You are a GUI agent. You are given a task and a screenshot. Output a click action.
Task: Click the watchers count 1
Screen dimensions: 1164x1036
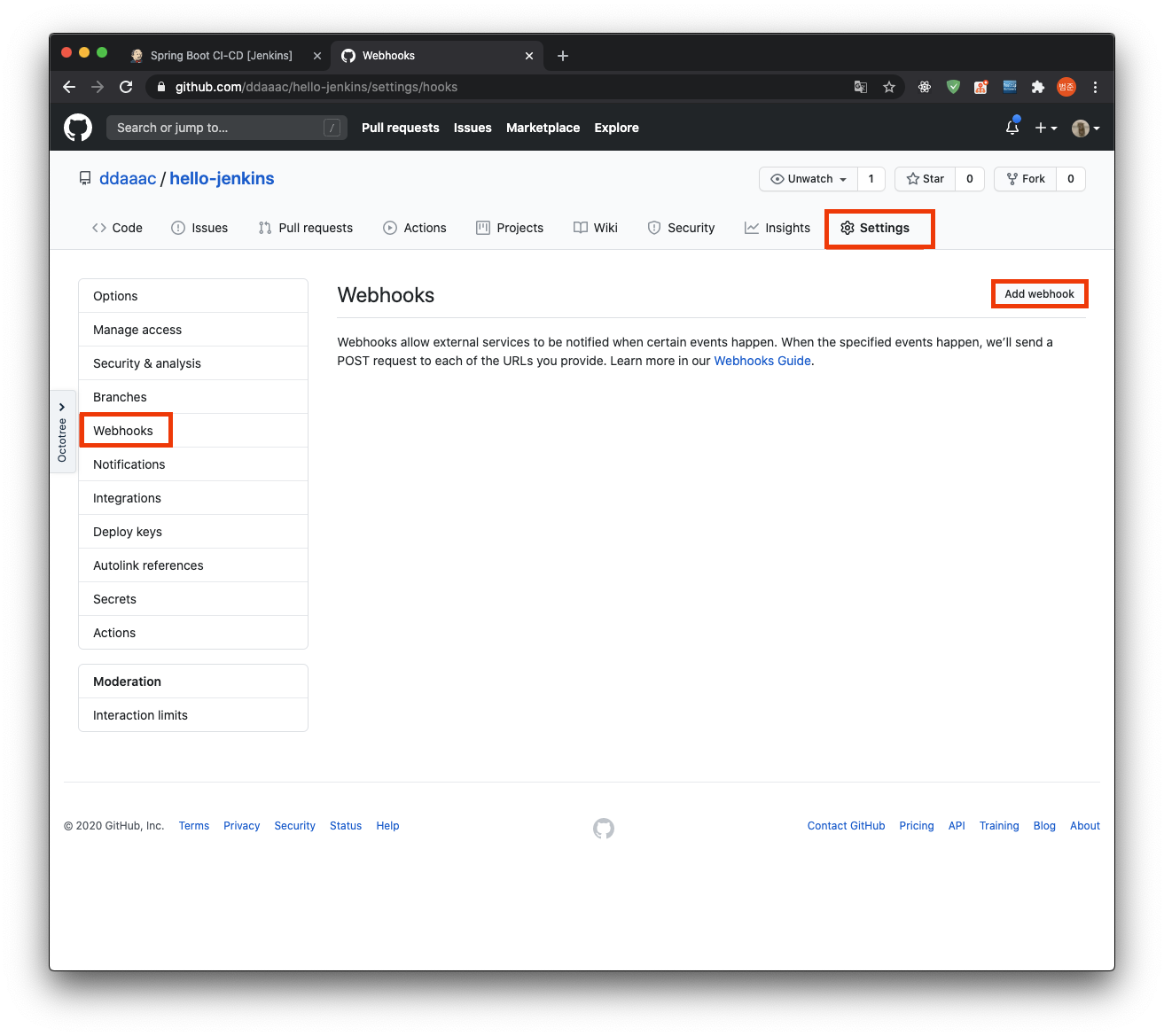pyautogui.click(x=871, y=179)
